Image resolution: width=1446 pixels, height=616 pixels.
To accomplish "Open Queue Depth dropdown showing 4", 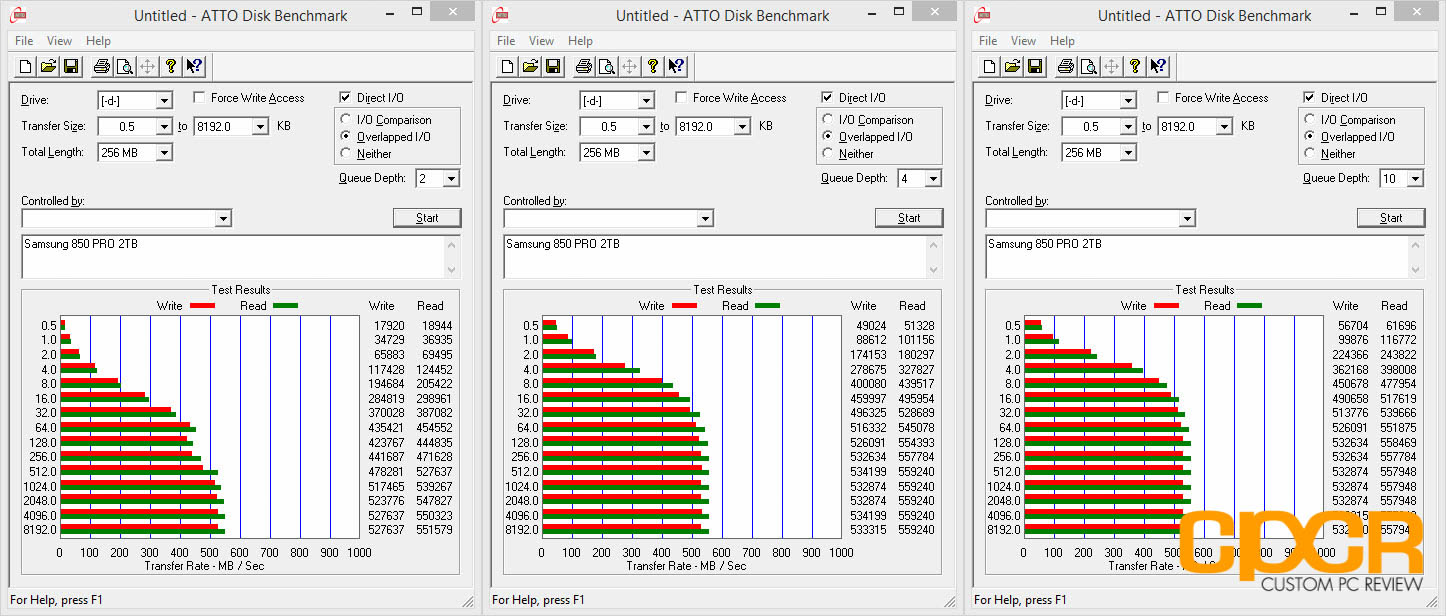I will point(933,179).
